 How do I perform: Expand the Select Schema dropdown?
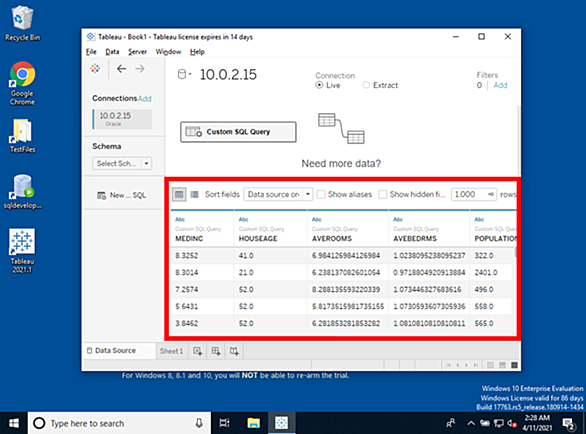coord(122,163)
